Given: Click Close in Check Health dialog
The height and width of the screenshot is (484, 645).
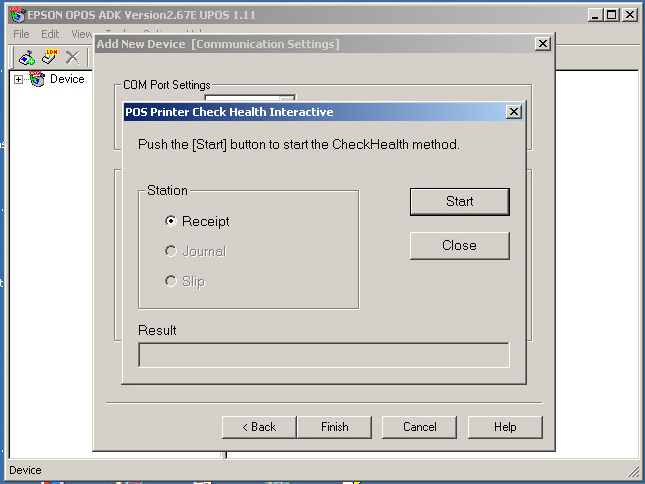Looking at the screenshot, I should click(459, 245).
